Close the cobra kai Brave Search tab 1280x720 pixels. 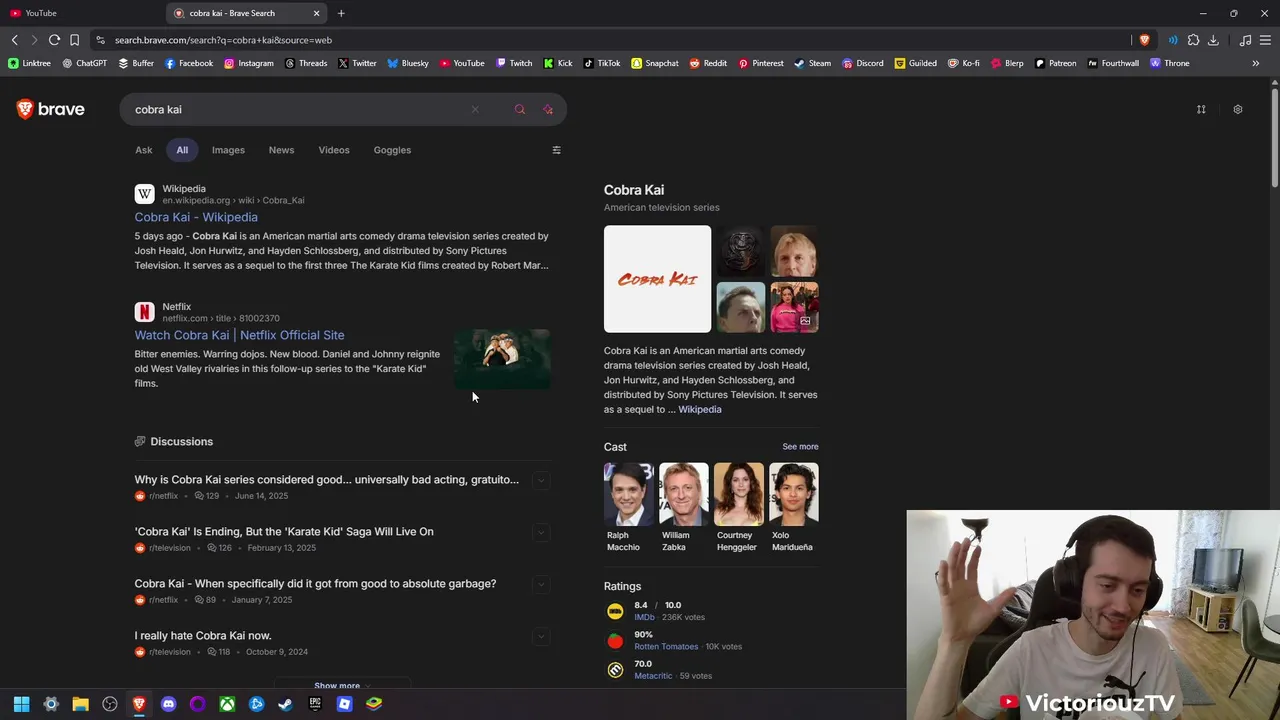(317, 13)
